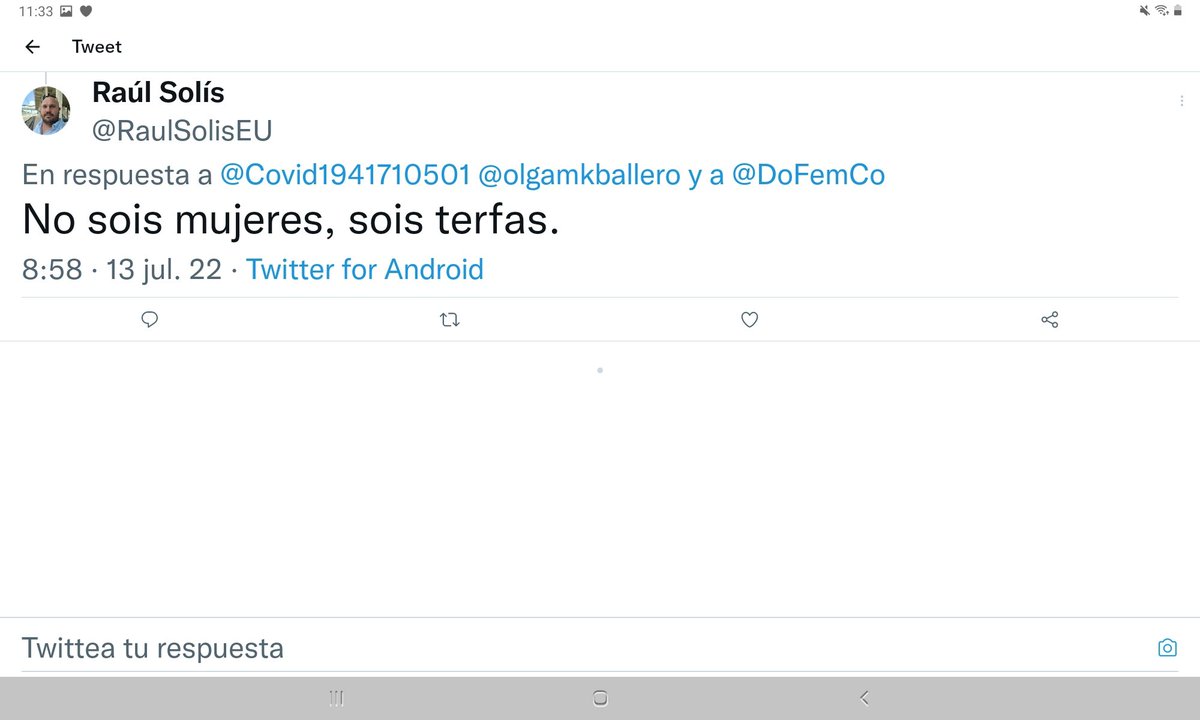This screenshot has height=720, width=1200.
Task: Share the tweet via the share icon
Action: [1049, 320]
